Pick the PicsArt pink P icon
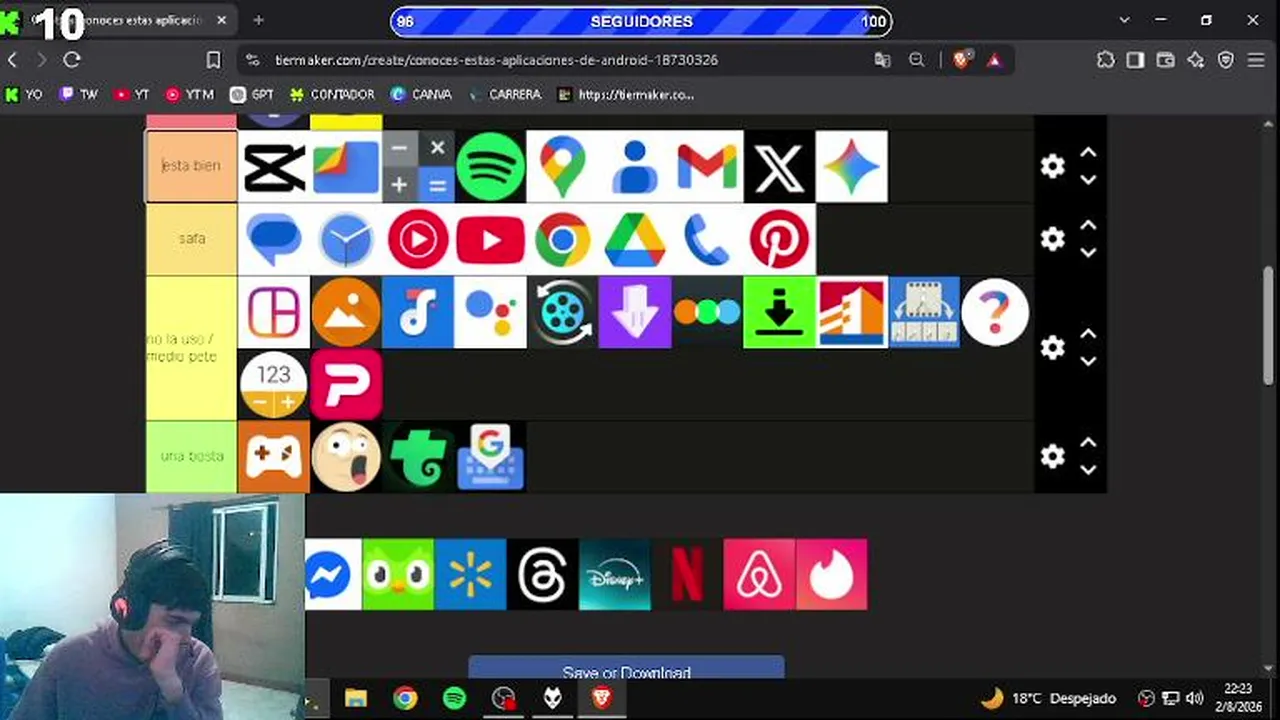Viewport: 1280px width, 720px height. (346, 384)
